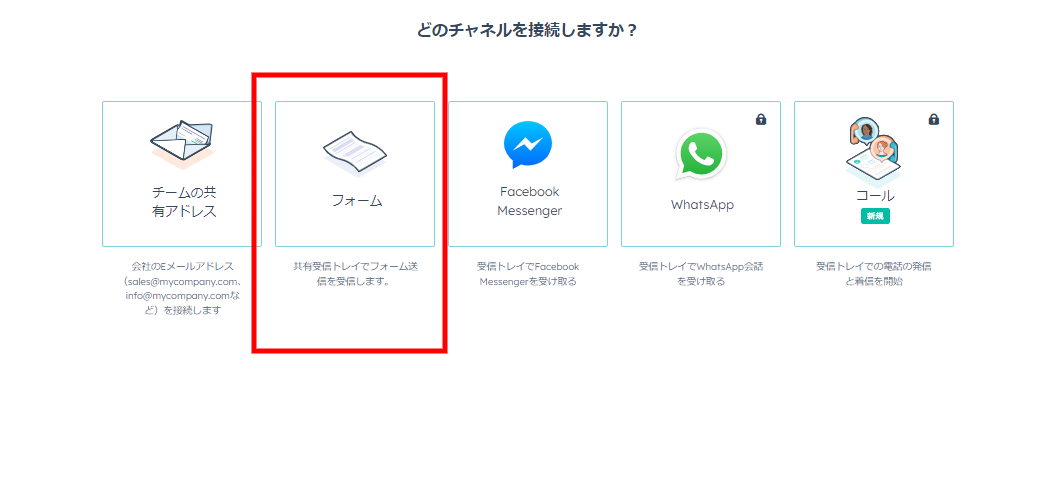
Task: Click the lock icon on WhatsApp card
Action: (761, 119)
